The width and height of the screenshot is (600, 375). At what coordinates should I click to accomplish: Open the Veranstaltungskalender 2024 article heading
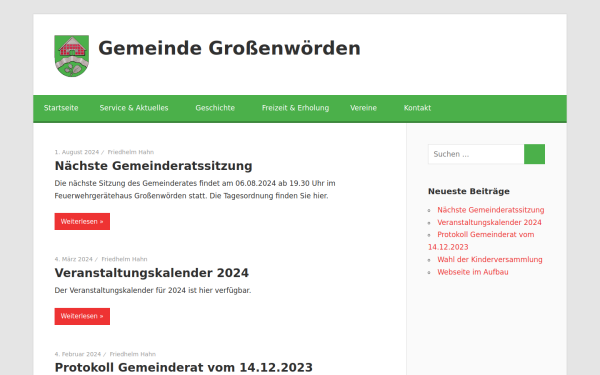point(152,273)
